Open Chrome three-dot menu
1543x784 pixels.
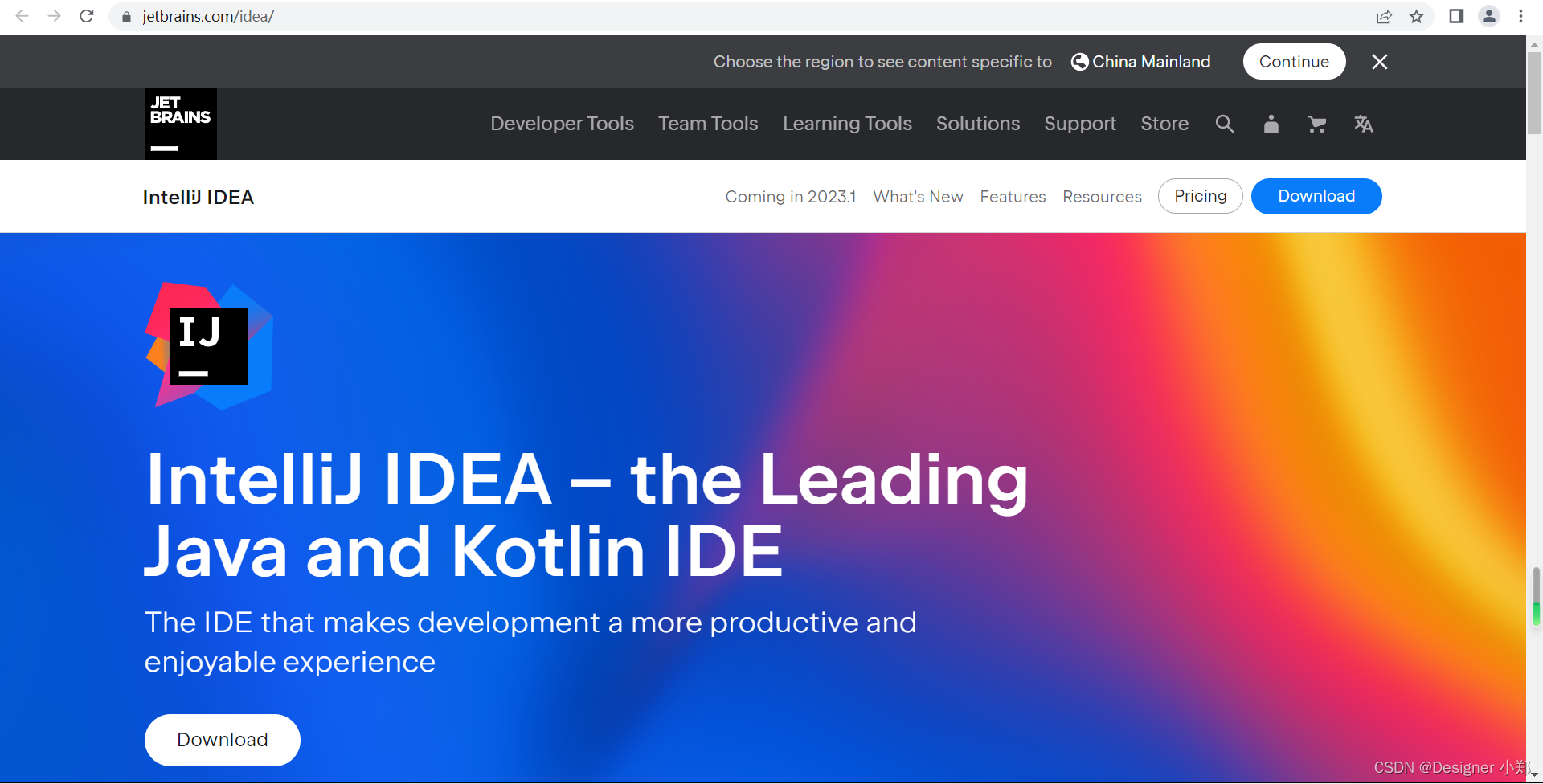[x=1520, y=16]
